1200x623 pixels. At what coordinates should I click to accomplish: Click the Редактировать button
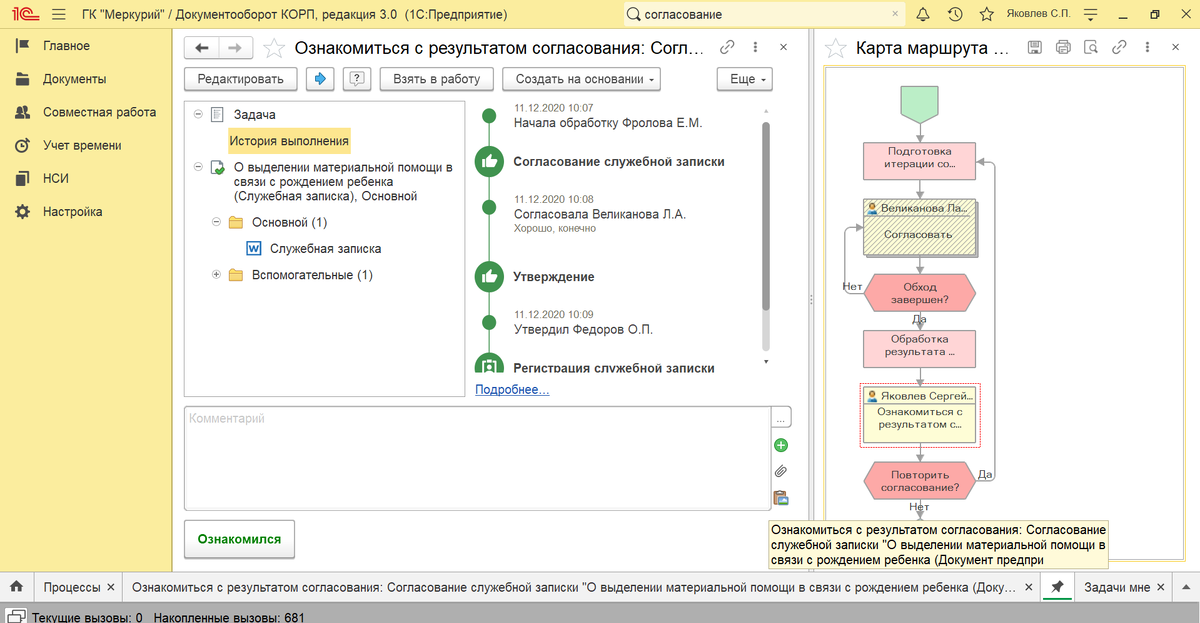coord(241,79)
